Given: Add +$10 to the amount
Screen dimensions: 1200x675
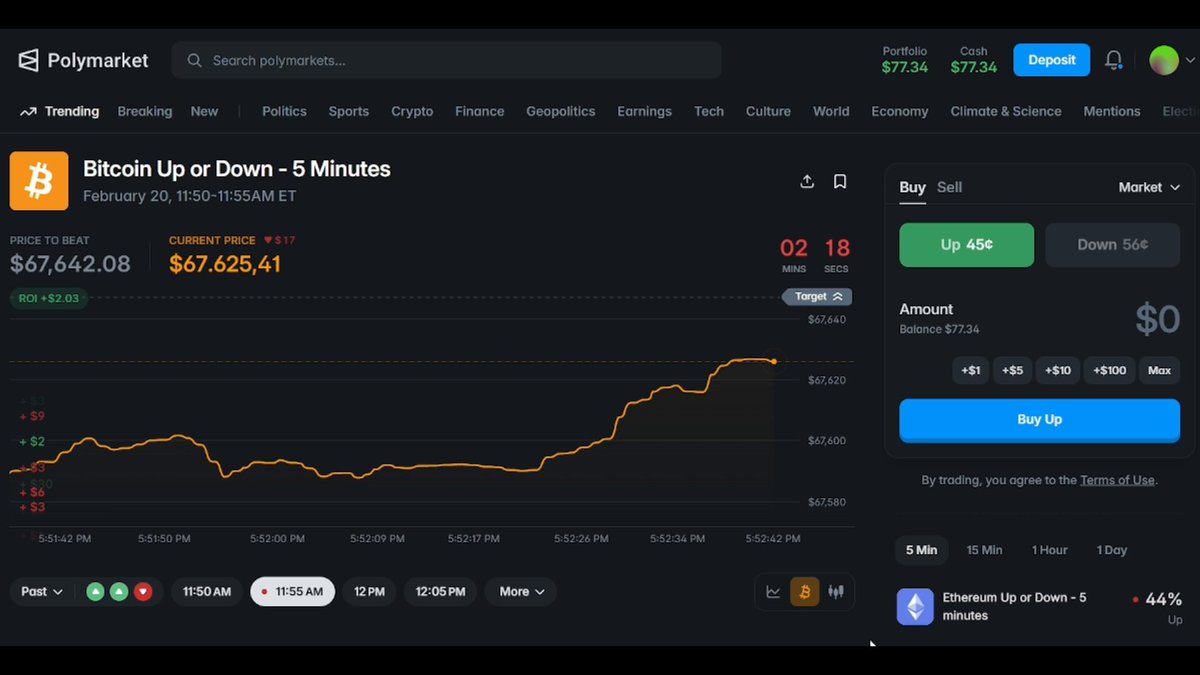Looking at the screenshot, I should [x=1058, y=370].
